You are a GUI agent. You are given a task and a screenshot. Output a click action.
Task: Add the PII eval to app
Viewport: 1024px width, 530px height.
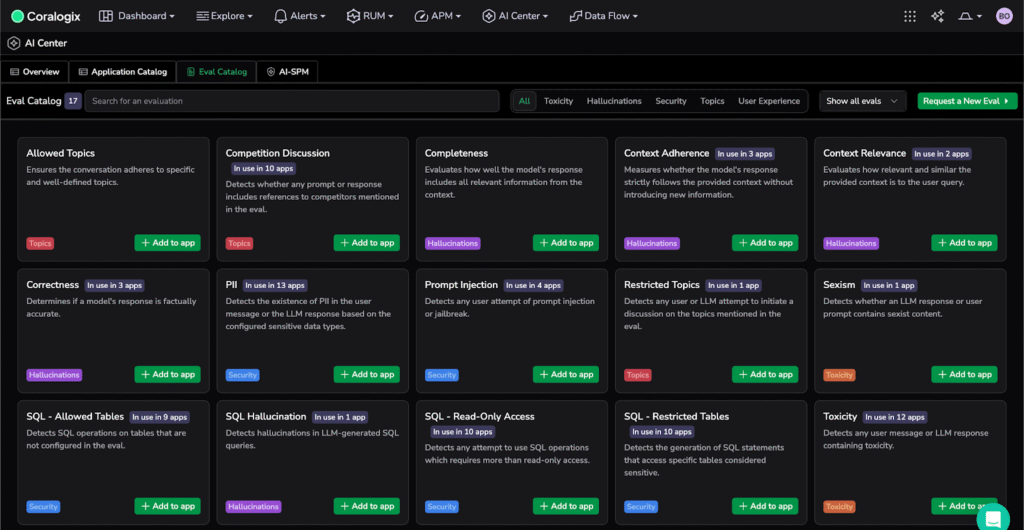point(367,374)
